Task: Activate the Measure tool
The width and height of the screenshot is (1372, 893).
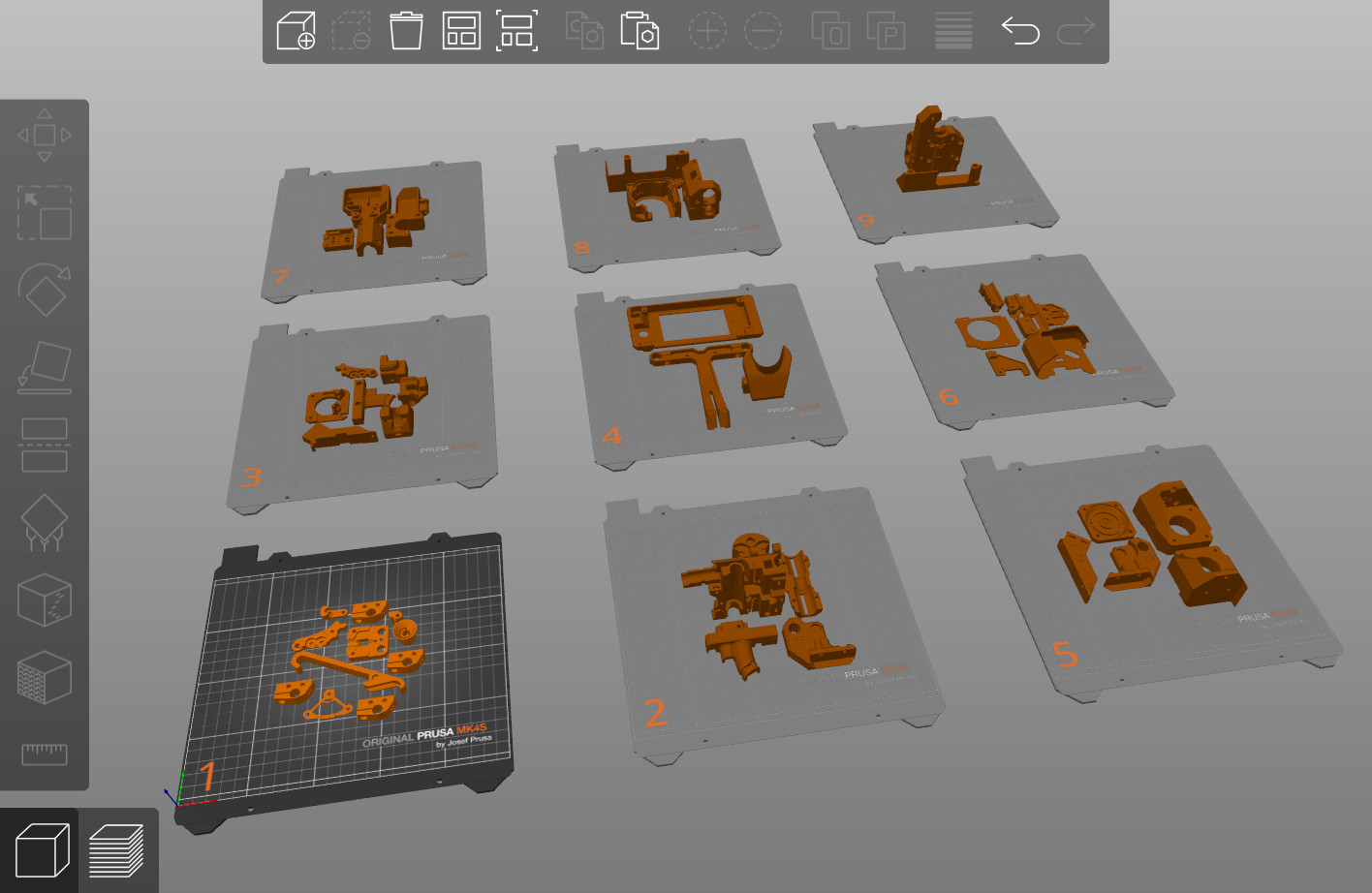Action: (44, 753)
